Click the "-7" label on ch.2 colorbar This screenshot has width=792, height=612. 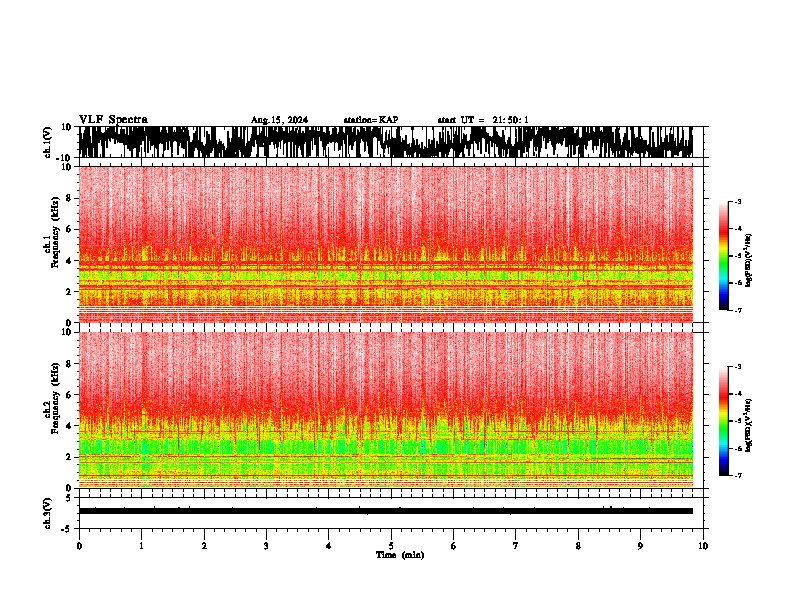click(738, 476)
